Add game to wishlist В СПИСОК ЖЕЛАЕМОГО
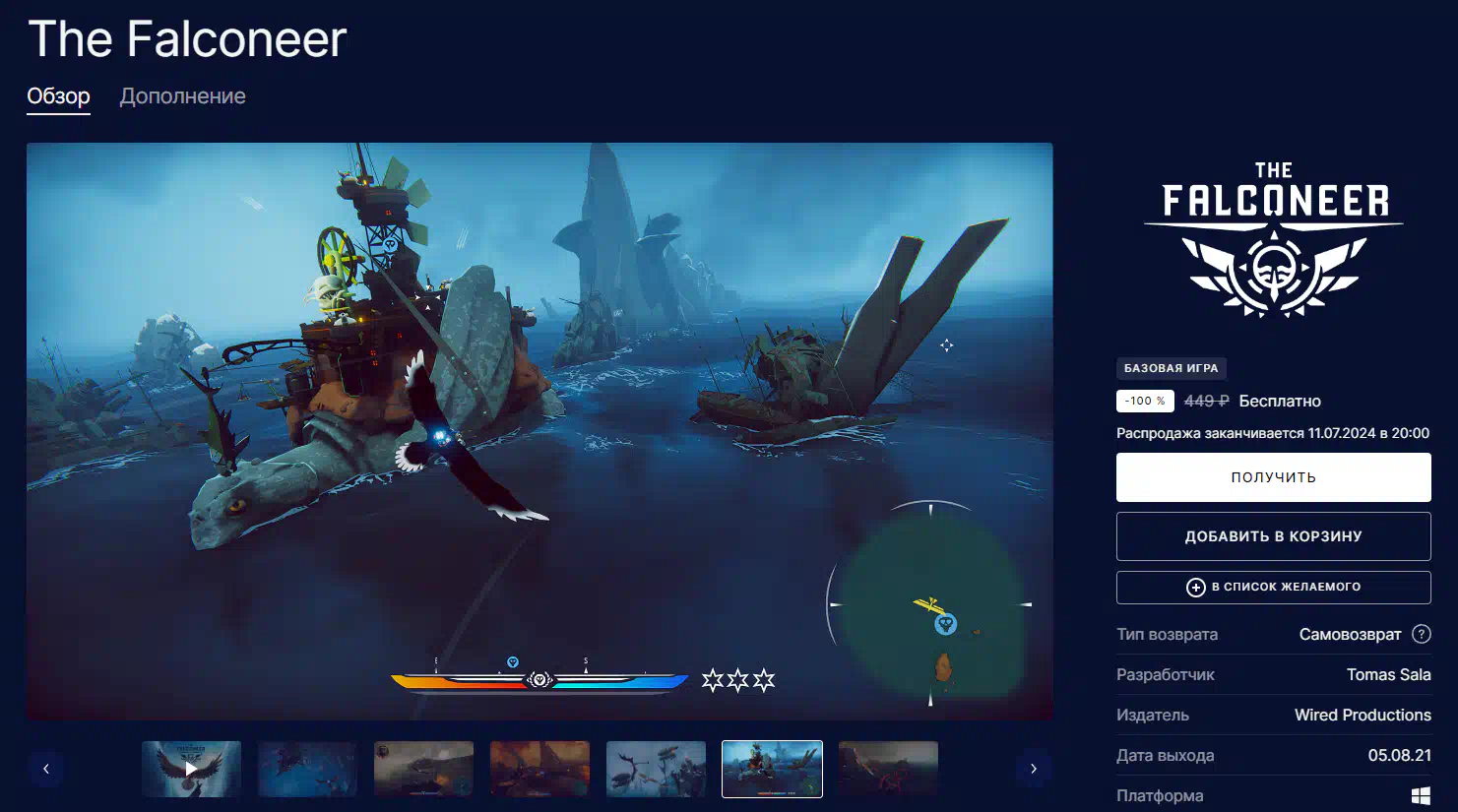This screenshot has height=812, width=1458. tap(1273, 587)
